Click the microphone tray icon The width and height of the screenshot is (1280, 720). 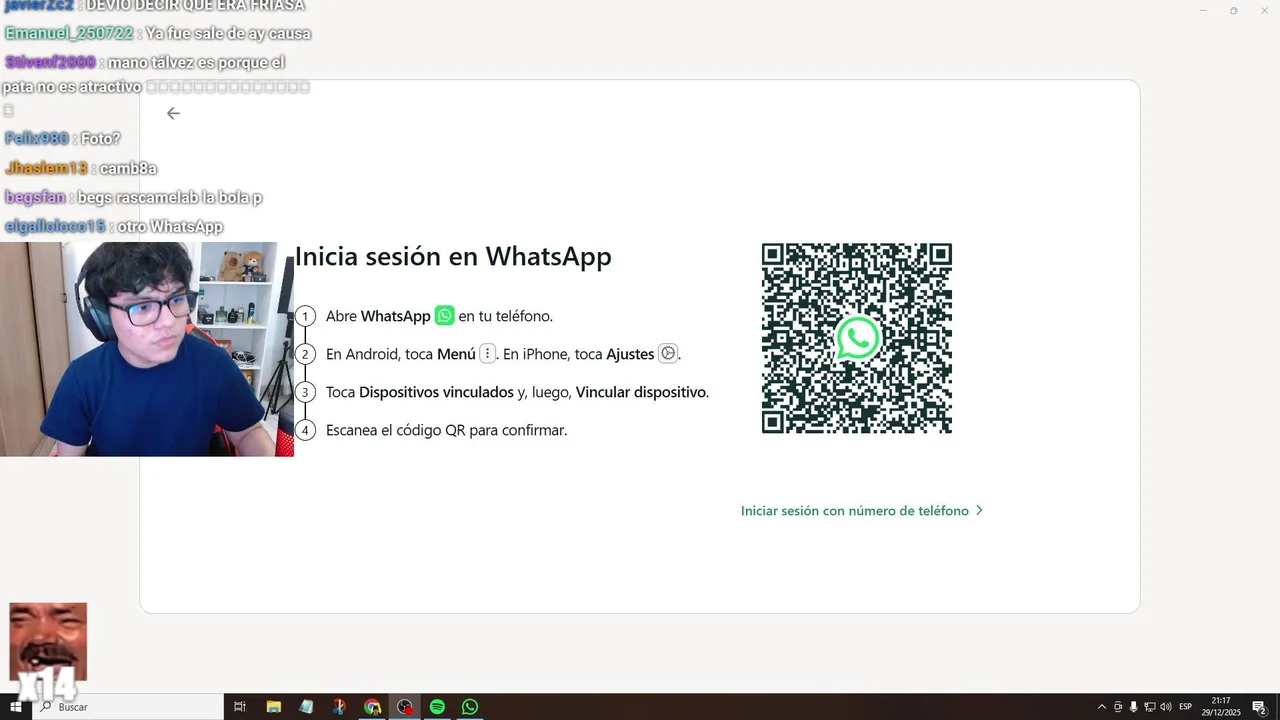1133,707
